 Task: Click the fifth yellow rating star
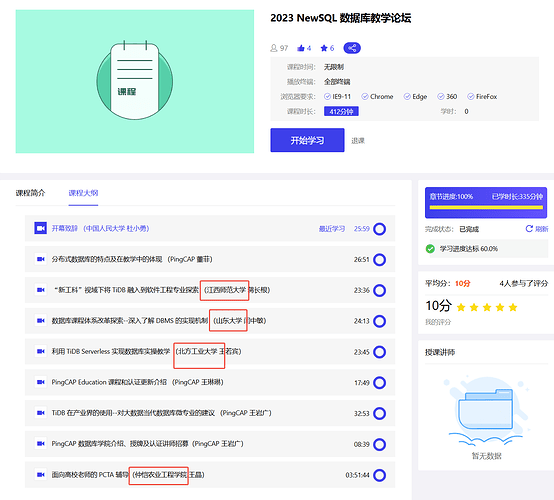coord(513,307)
